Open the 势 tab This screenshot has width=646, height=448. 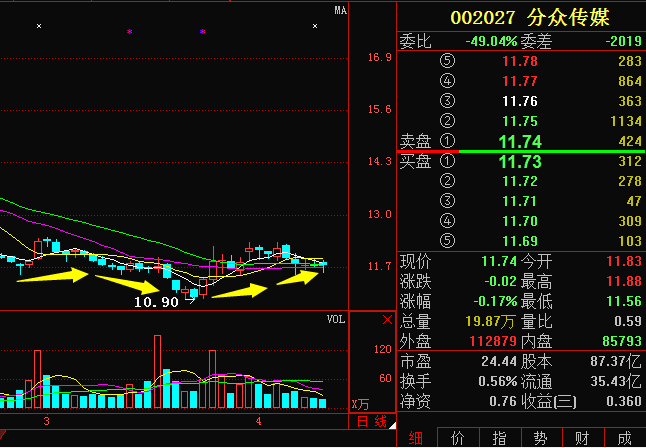click(542, 438)
